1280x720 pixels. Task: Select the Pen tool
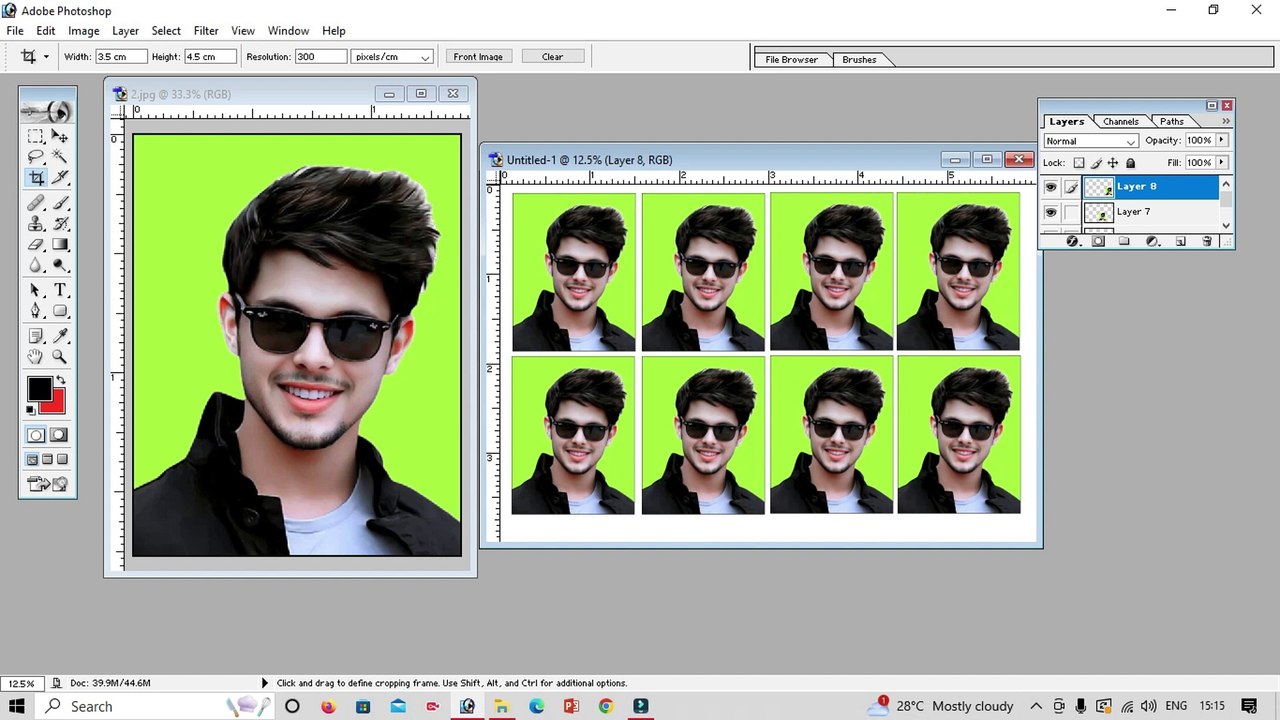click(35, 311)
